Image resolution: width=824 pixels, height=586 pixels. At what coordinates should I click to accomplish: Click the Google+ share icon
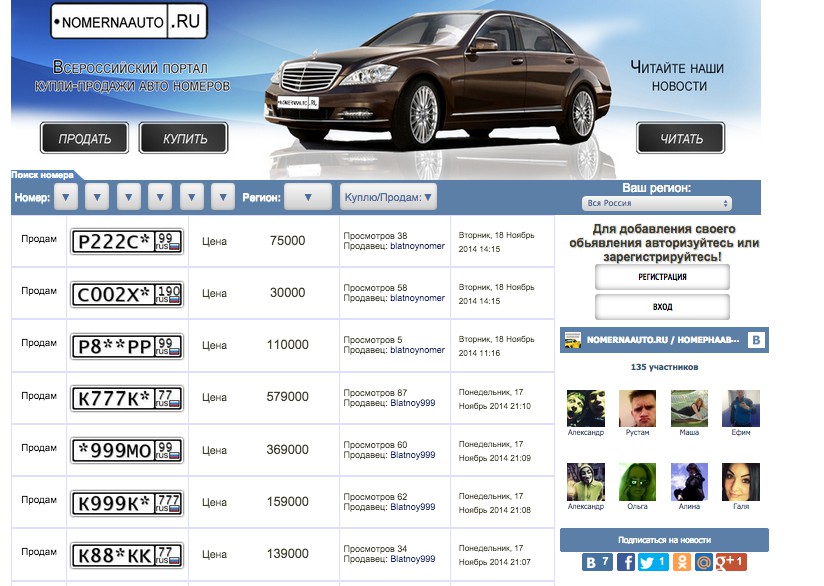tap(731, 562)
